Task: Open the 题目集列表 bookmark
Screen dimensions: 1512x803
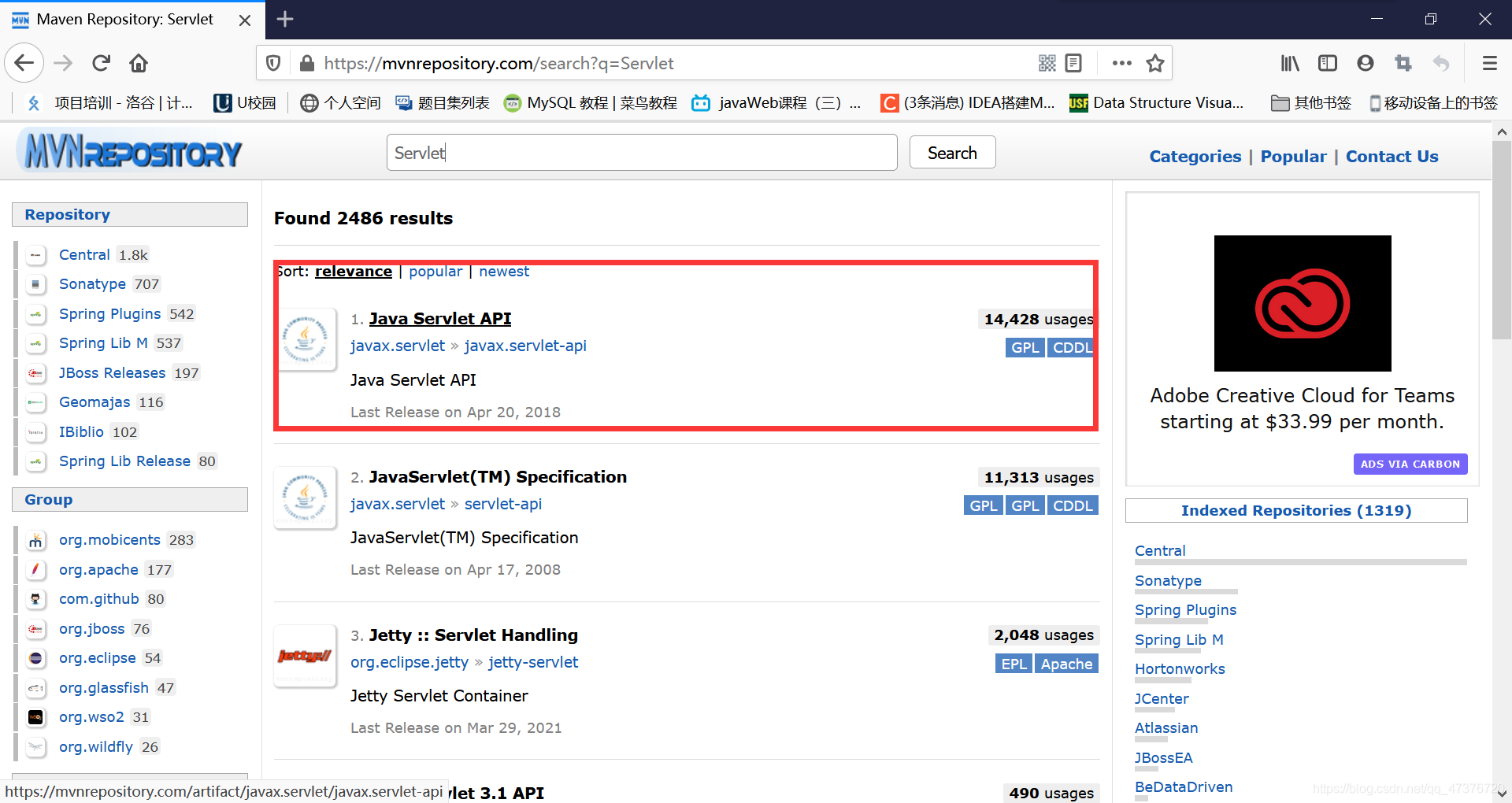Action: click(x=443, y=103)
